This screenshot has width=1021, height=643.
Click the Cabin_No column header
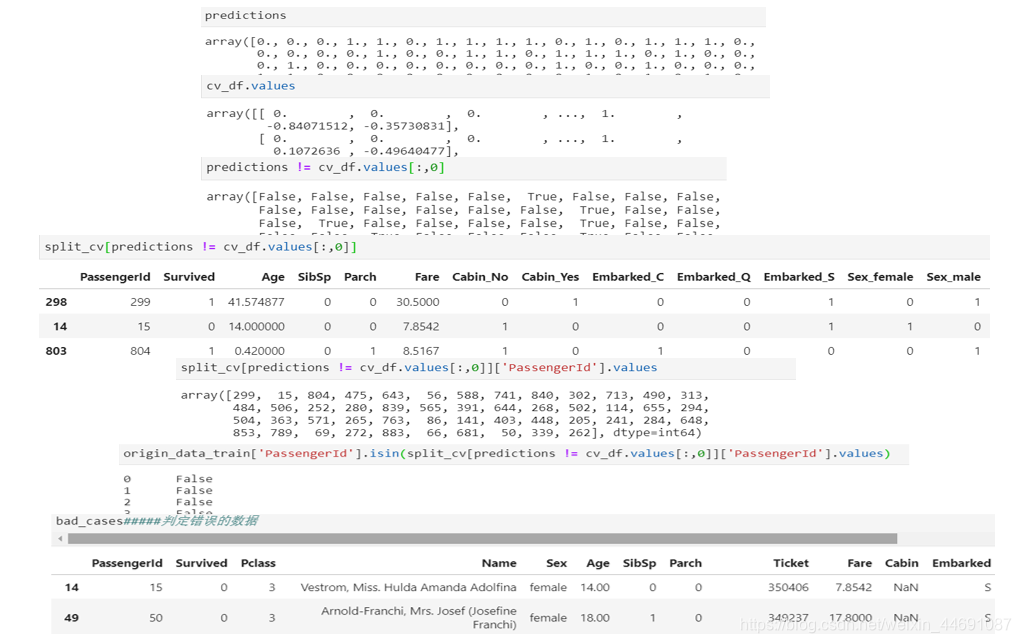point(480,277)
